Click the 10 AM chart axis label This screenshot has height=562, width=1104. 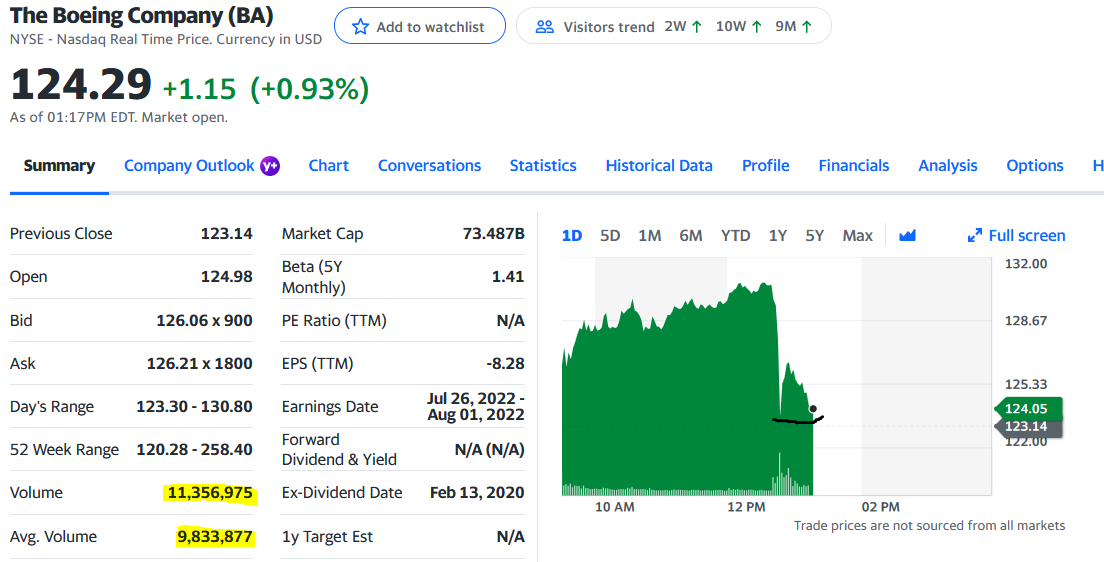click(x=614, y=507)
